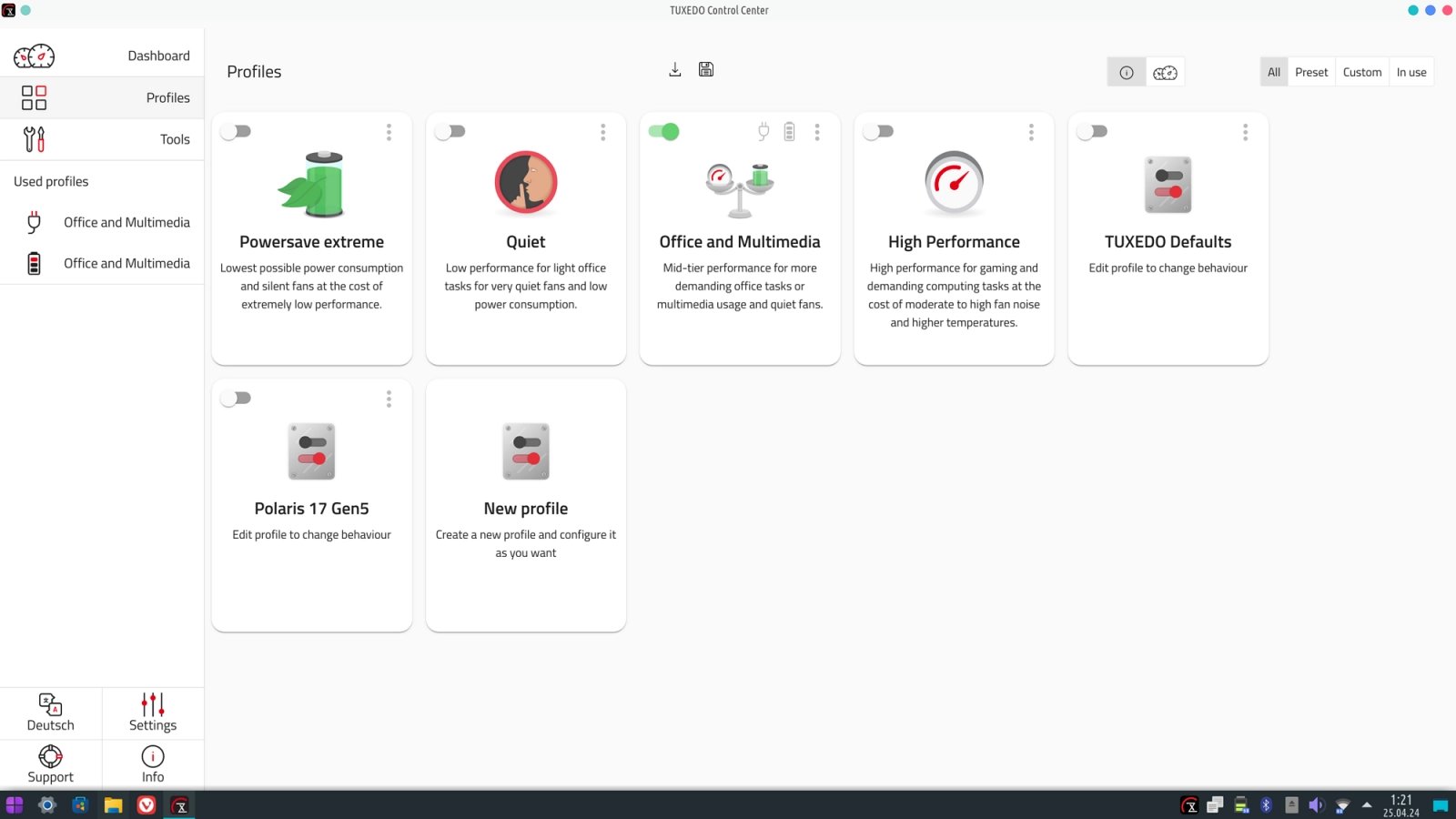Click the New profile title

pos(526,509)
